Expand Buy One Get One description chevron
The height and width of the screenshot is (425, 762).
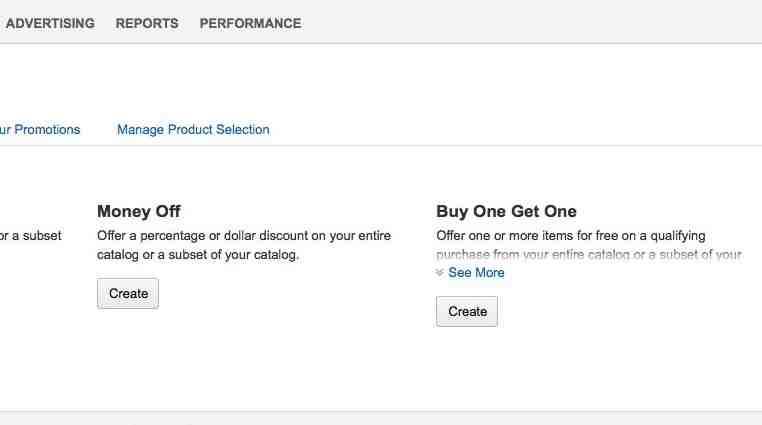[x=440, y=272]
